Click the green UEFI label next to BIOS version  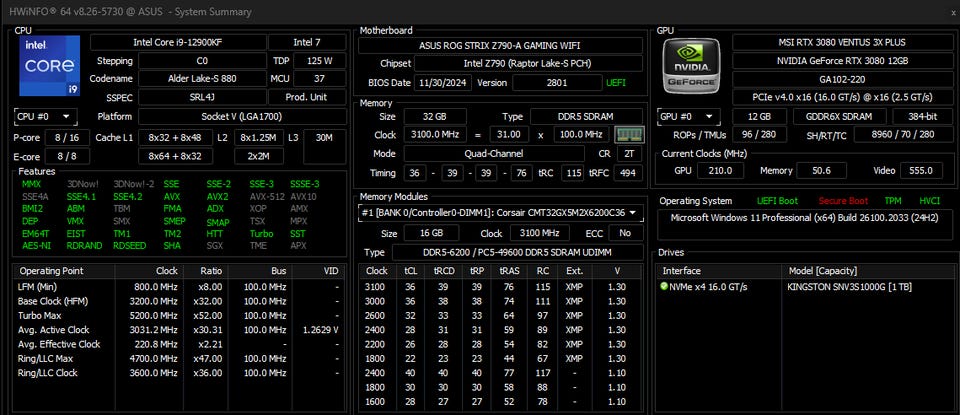[x=616, y=83]
